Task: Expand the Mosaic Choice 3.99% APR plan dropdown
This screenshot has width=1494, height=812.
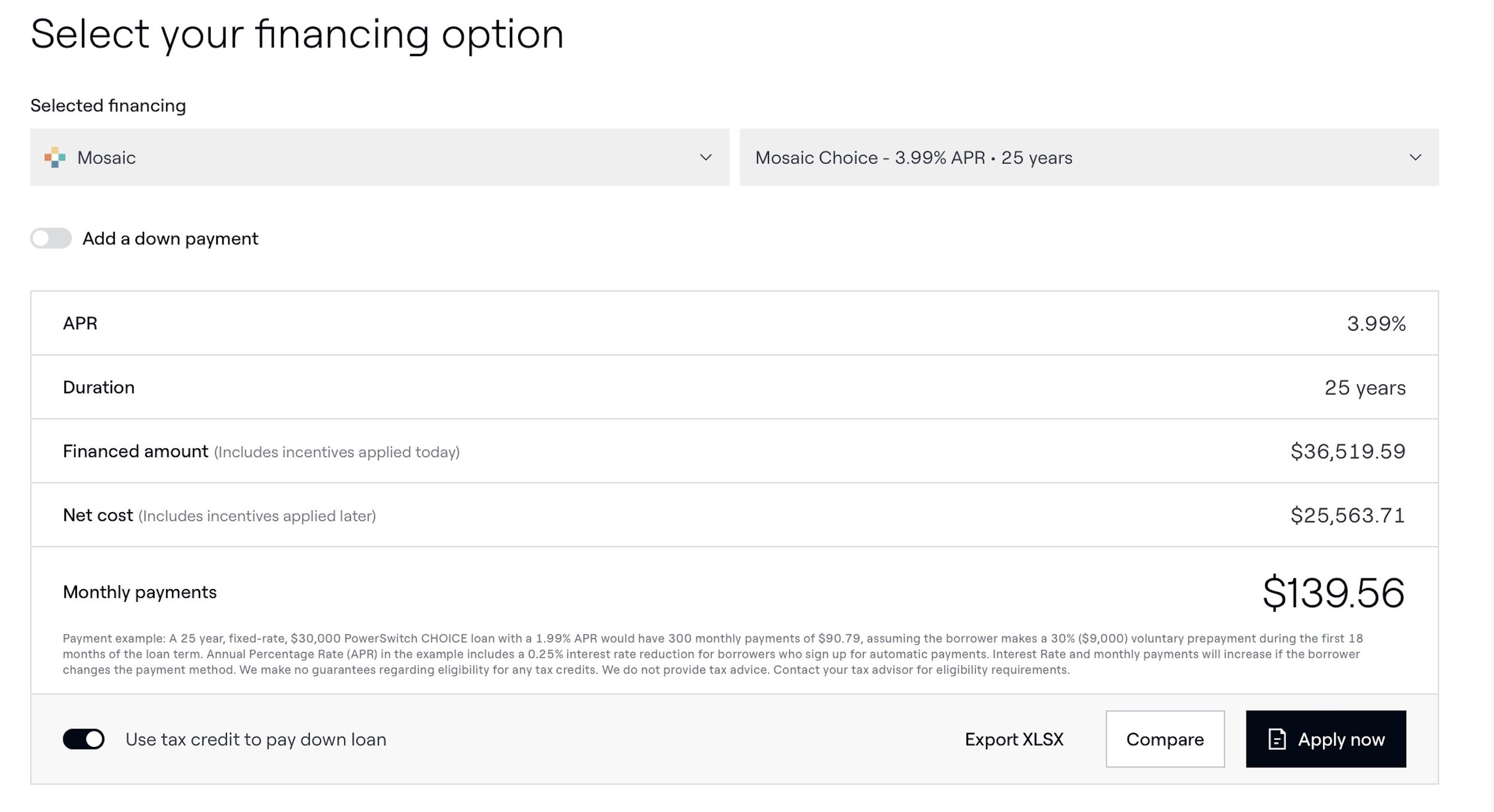Action: pos(1089,157)
